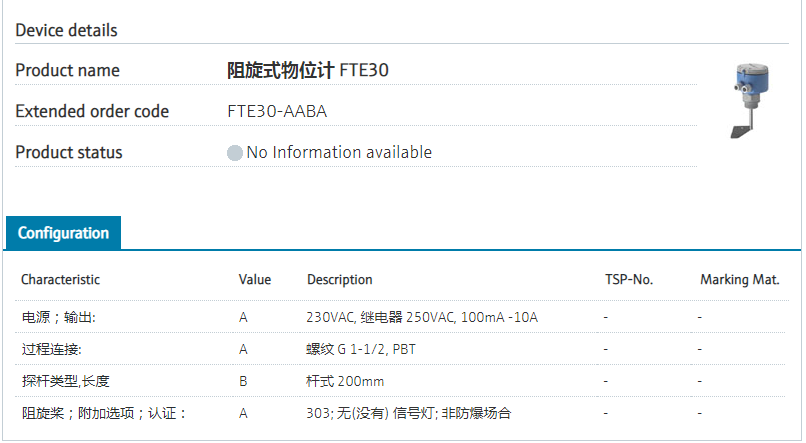Click the Device details heading
This screenshot has height=443, width=806.
[66, 30]
